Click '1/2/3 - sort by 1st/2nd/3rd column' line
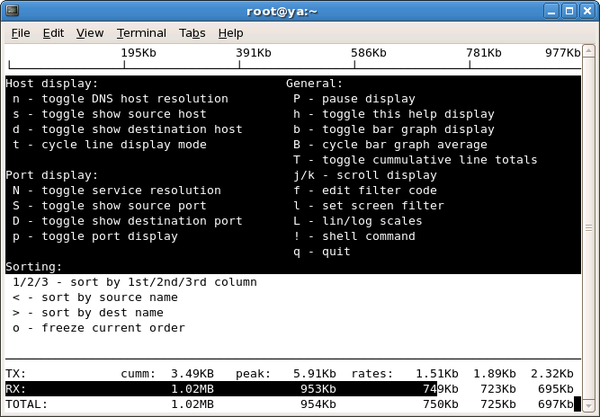Viewport: 600px width, 417px height. (135, 282)
